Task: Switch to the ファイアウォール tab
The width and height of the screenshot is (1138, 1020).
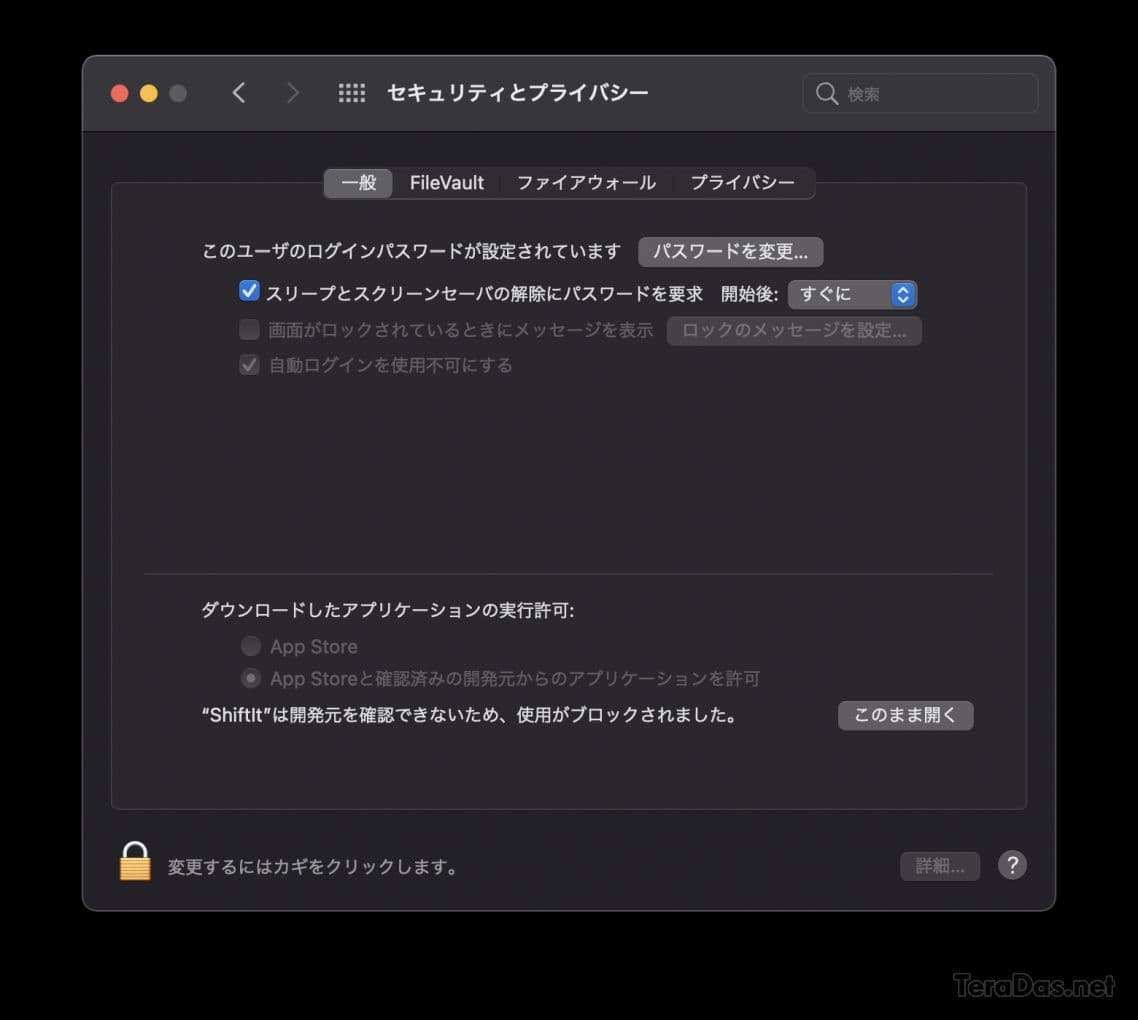Action: pyautogui.click(x=586, y=183)
